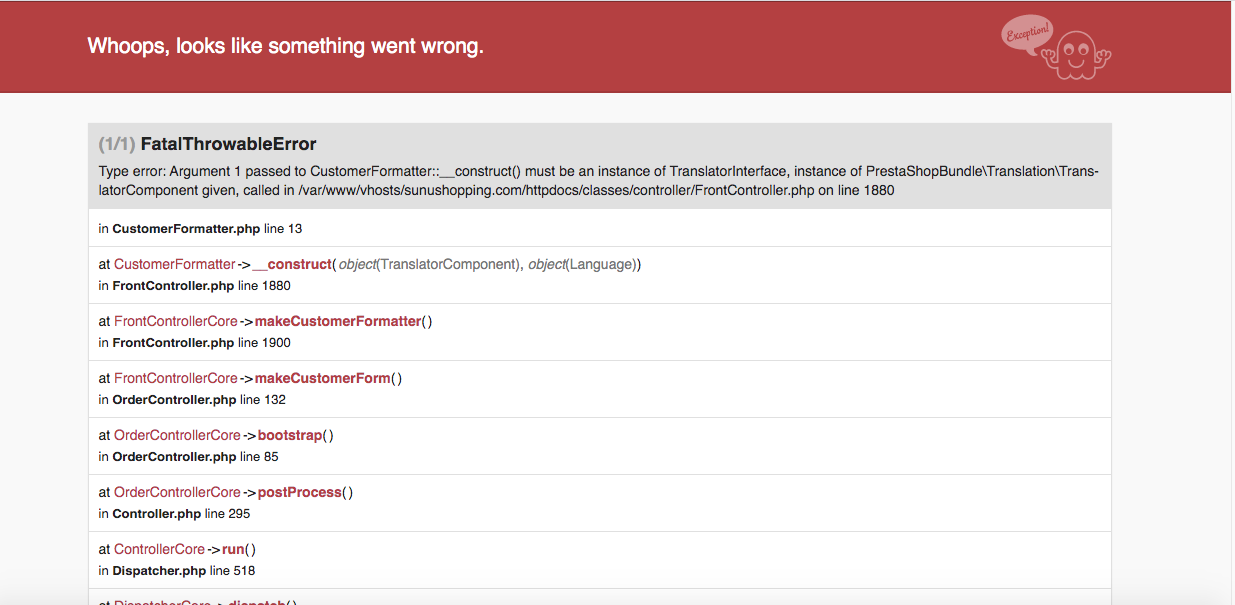Click the bootstrap method name
Image resolution: width=1235 pixels, height=605 pixels.
tap(291, 435)
